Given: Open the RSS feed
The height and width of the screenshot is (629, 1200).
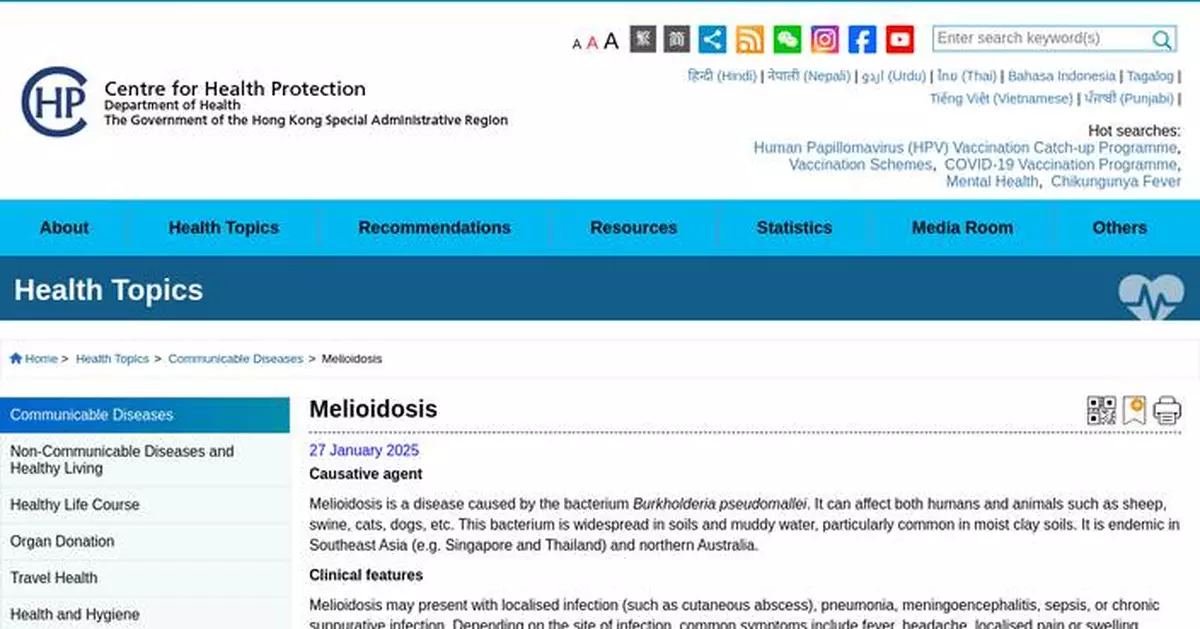Looking at the screenshot, I should pyautogui.click(x=749, y=39).
